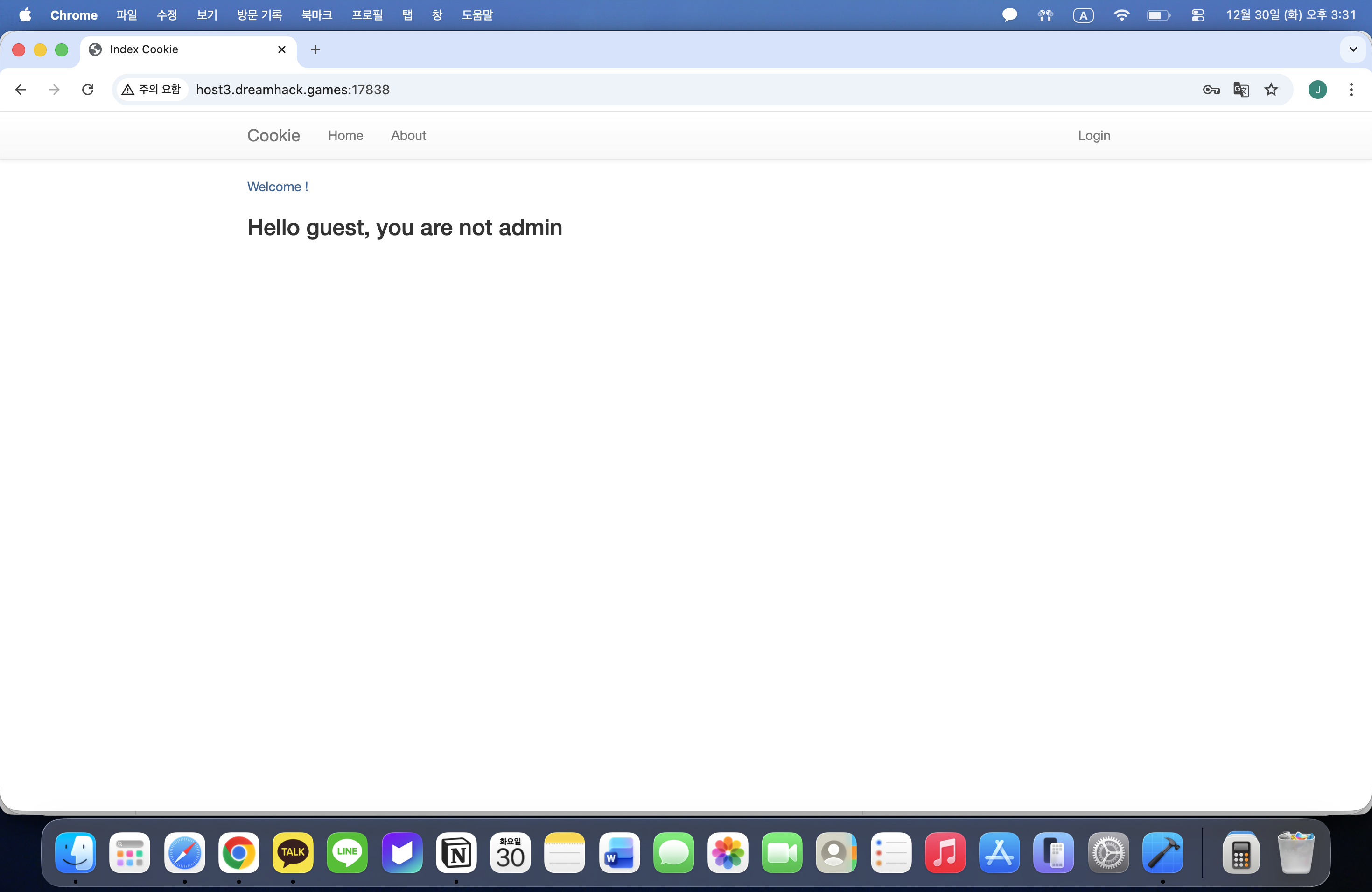Screen dimensions: 1372x892
Task: Click the security warning badge in address bar
Action: (x=152, y=89)
